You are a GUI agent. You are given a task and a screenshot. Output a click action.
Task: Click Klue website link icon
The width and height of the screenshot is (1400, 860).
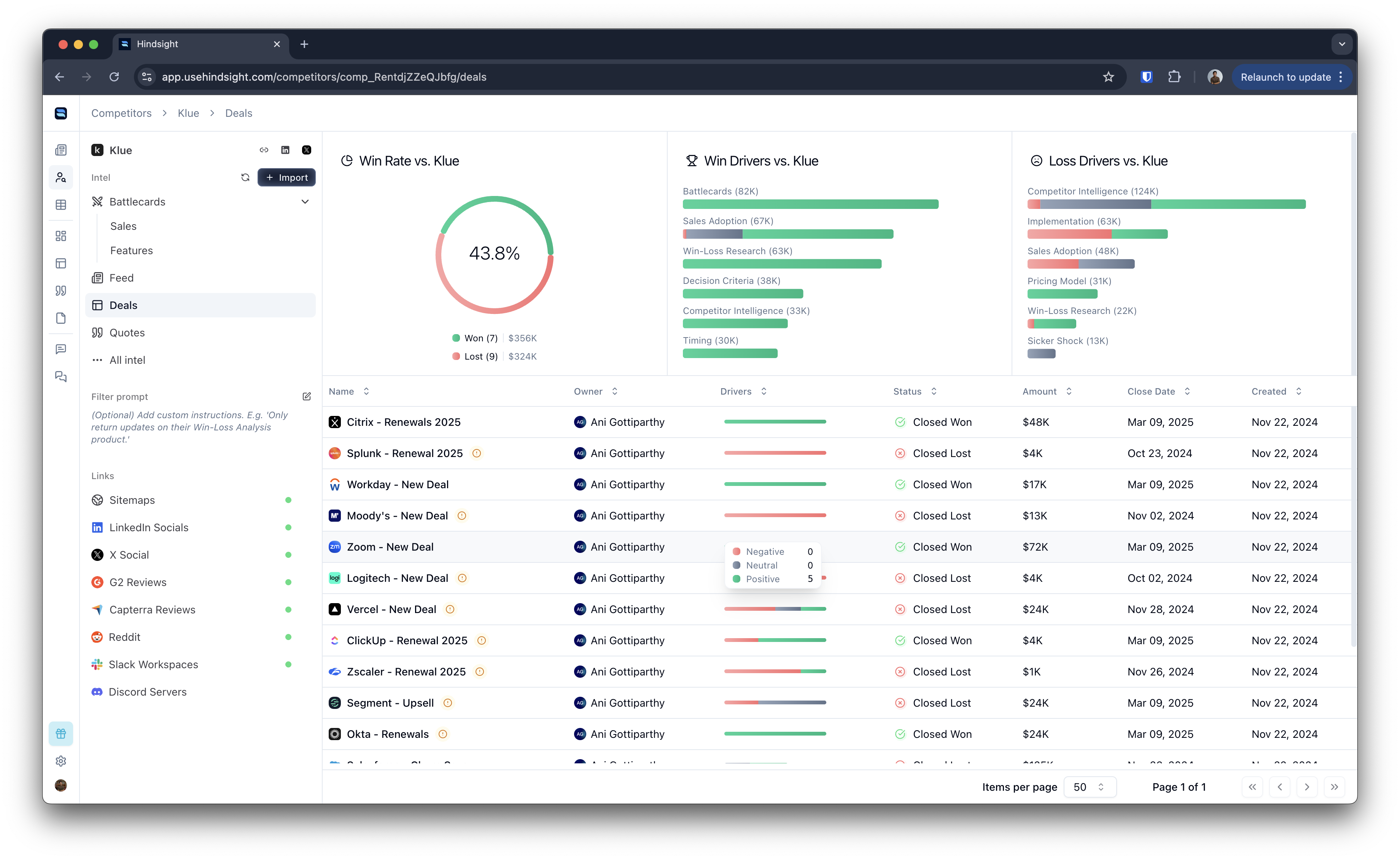[264, 150]
